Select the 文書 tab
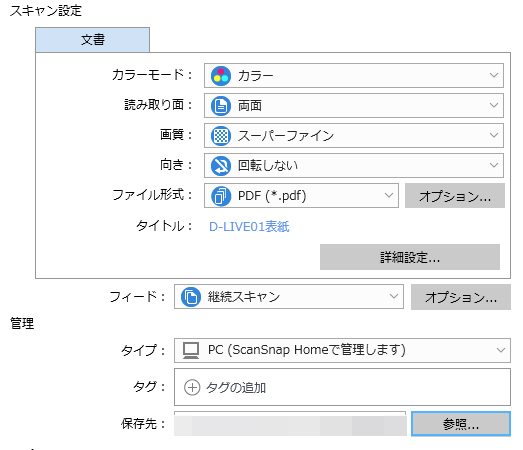 (x=92, y=40)
